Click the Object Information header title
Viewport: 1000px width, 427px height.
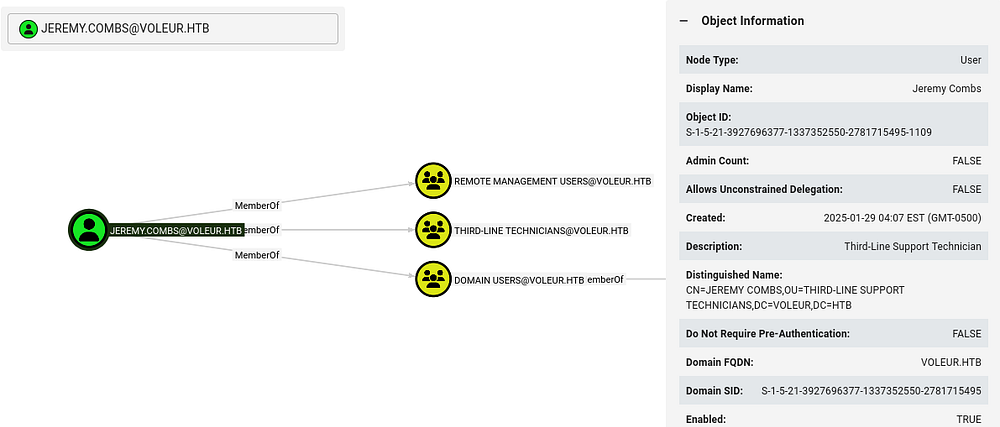pos(752,21)
